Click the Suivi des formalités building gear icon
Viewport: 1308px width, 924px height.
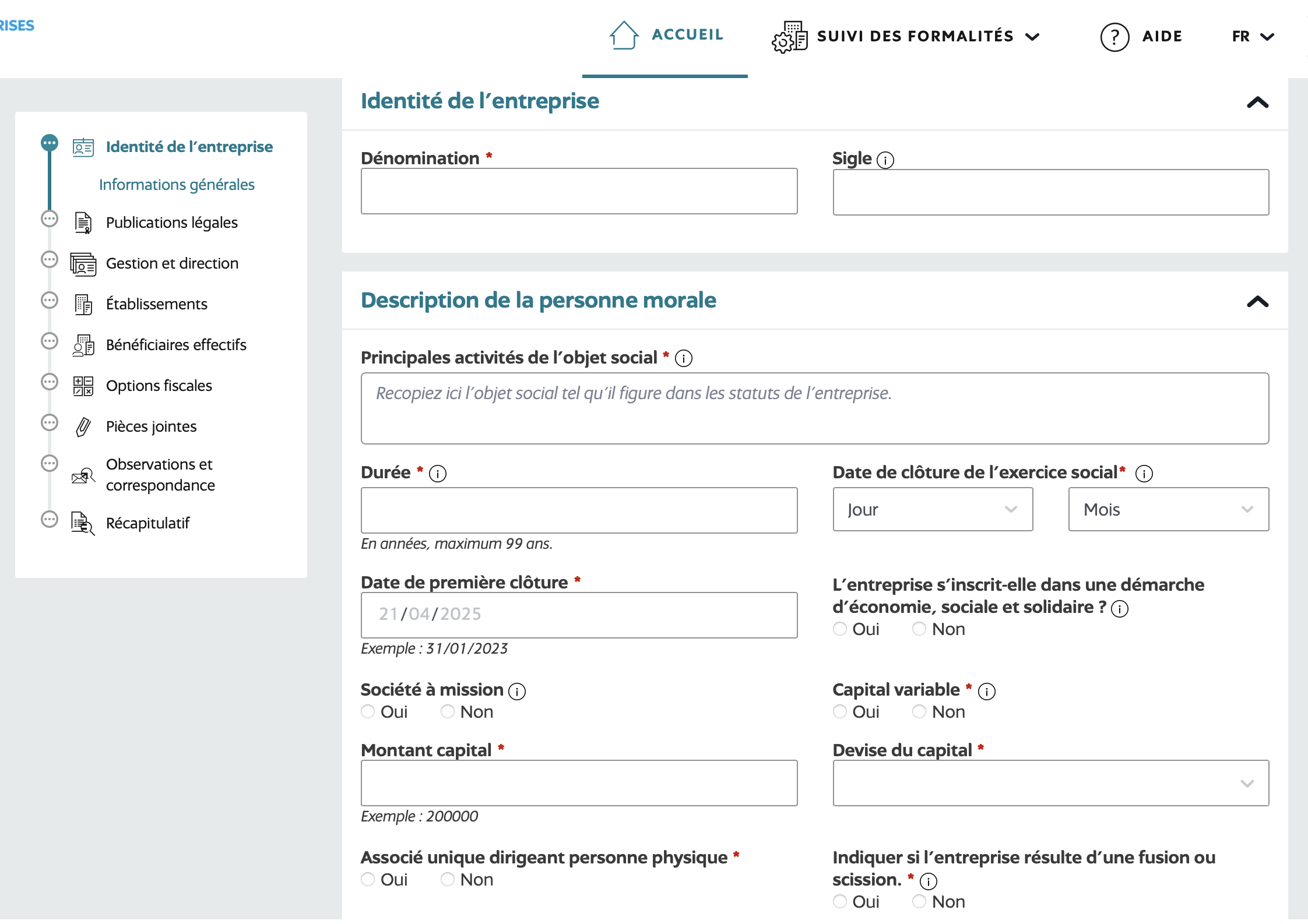point(790,37)
